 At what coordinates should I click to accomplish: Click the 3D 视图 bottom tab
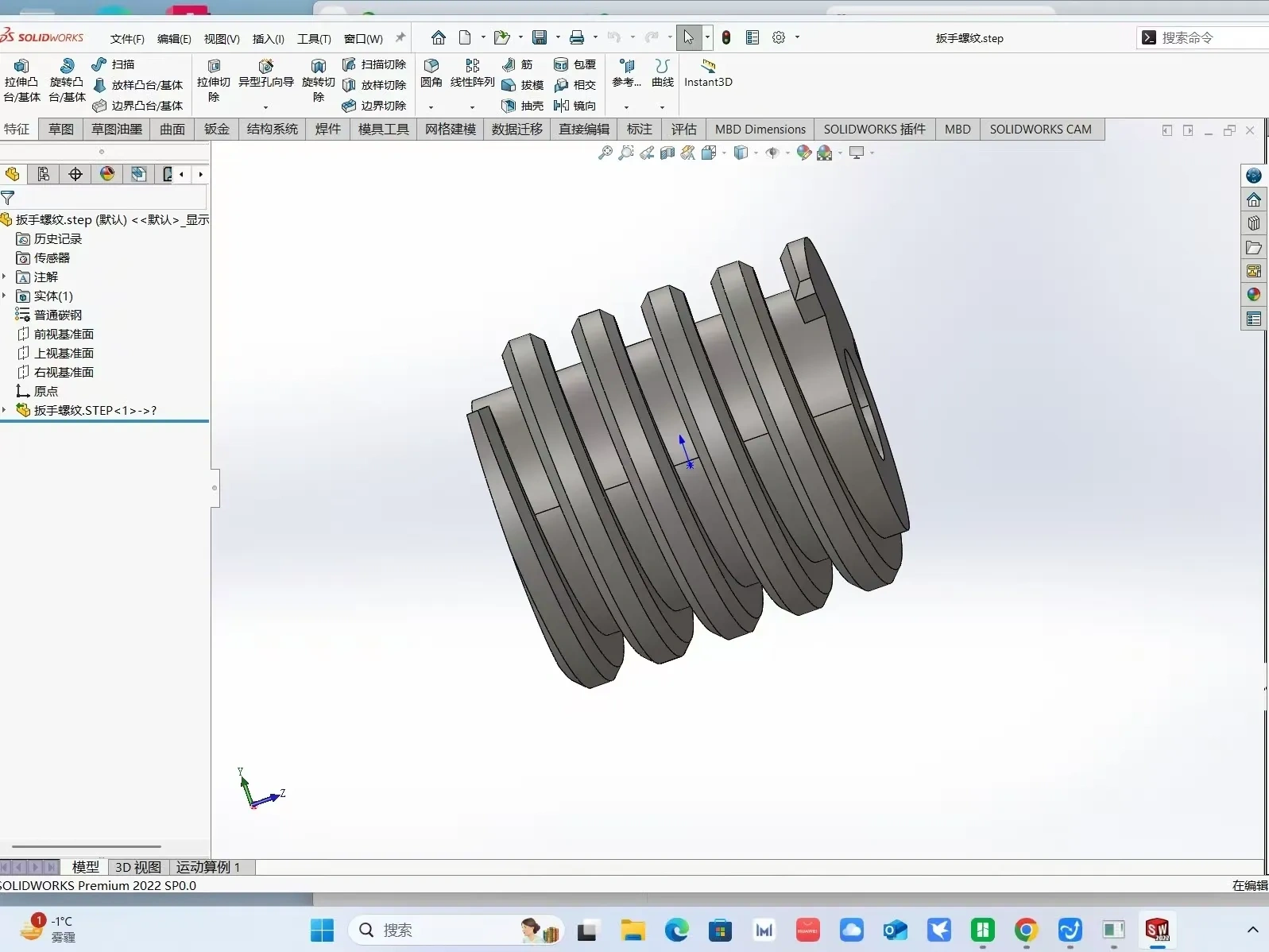[137, 867]
